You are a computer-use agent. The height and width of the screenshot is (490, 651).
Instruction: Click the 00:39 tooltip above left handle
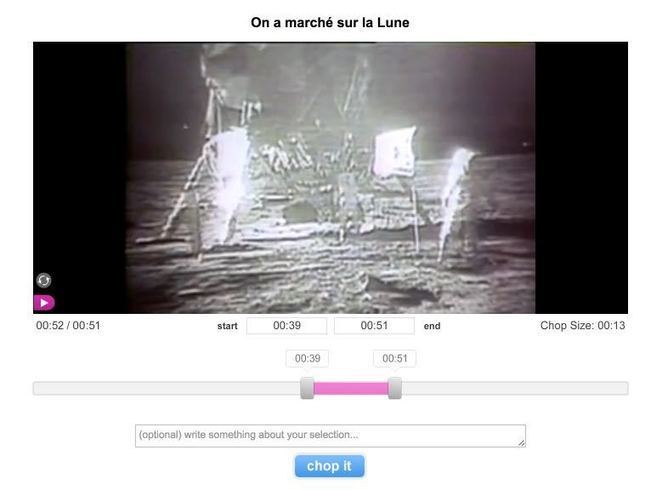coord(307,358)
